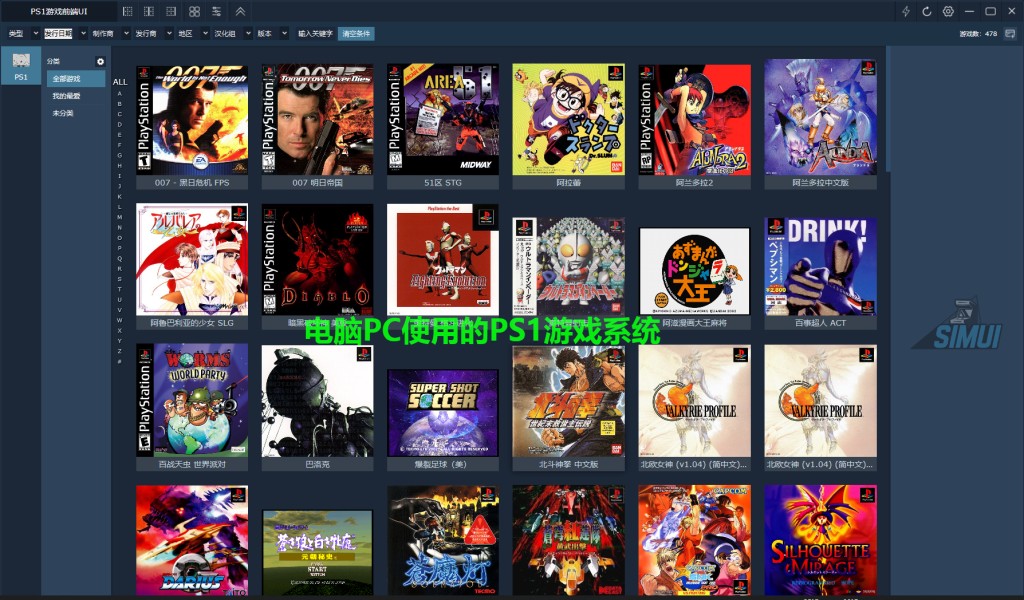The image size is (1024, 600).
Task: Select the PS1 platform icon
Action: [21, 66]
